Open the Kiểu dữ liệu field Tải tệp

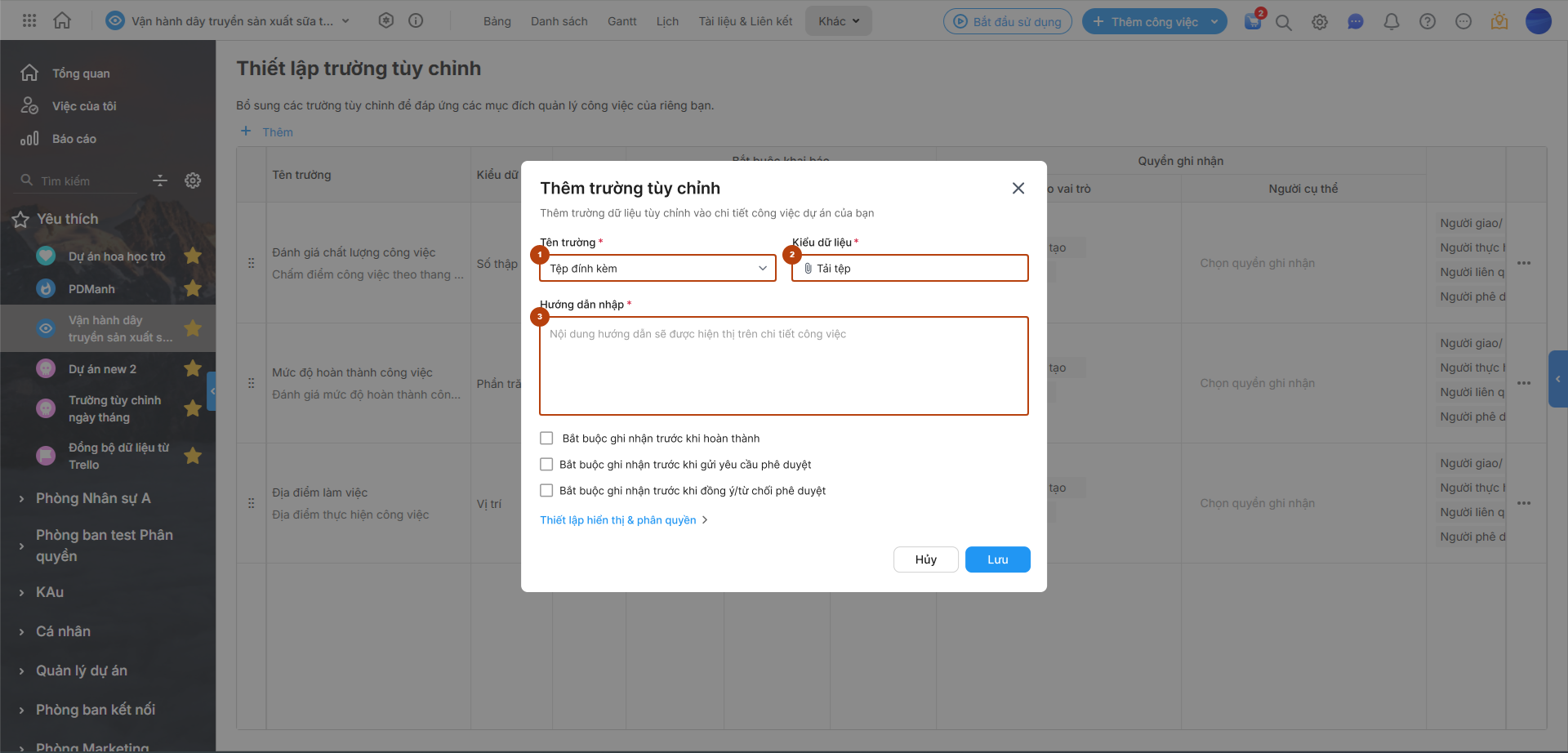tap(910, 268)
